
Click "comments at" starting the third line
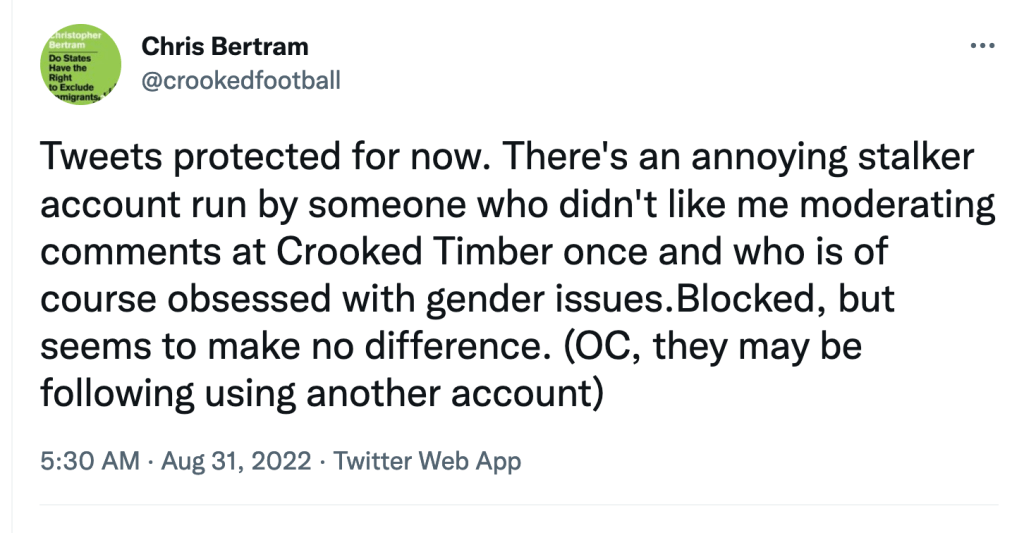(169, 253)
